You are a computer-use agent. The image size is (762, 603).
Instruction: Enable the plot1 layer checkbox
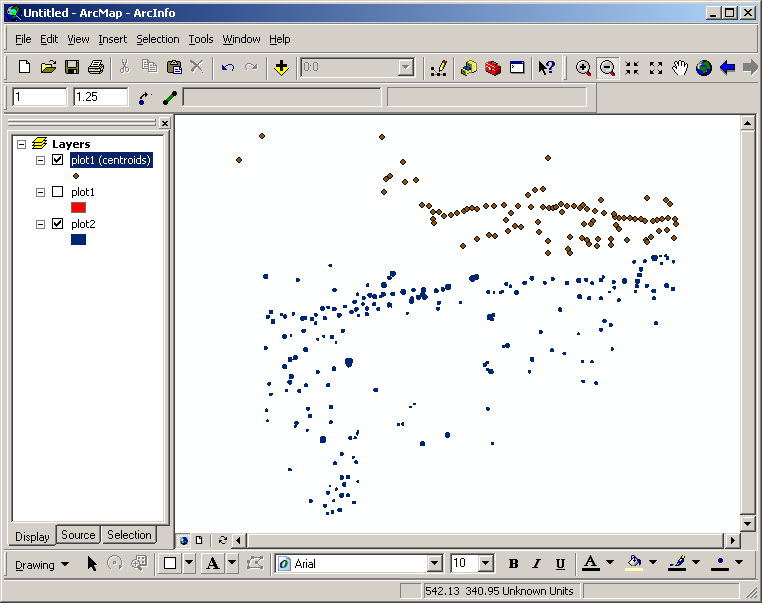[57, 192]
